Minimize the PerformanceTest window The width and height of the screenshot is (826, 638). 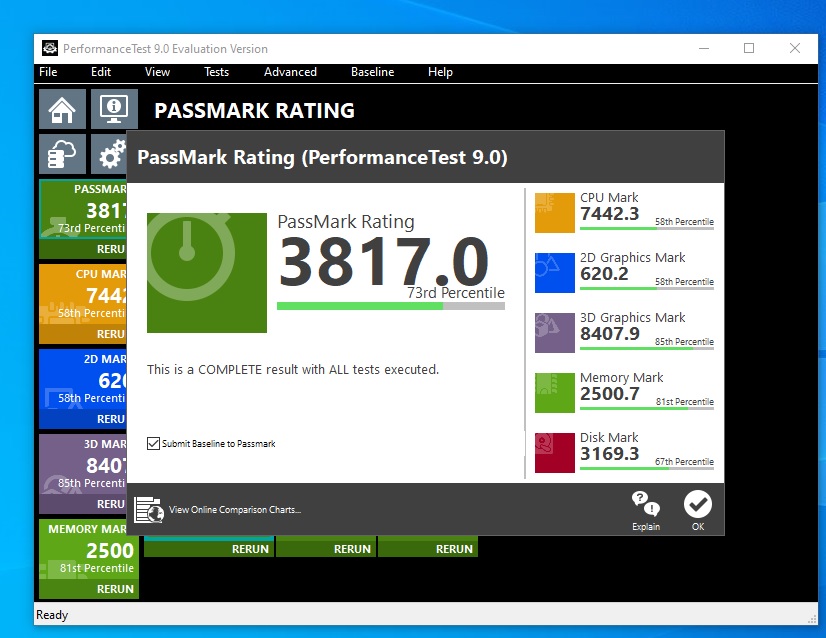tap(704, 48)
